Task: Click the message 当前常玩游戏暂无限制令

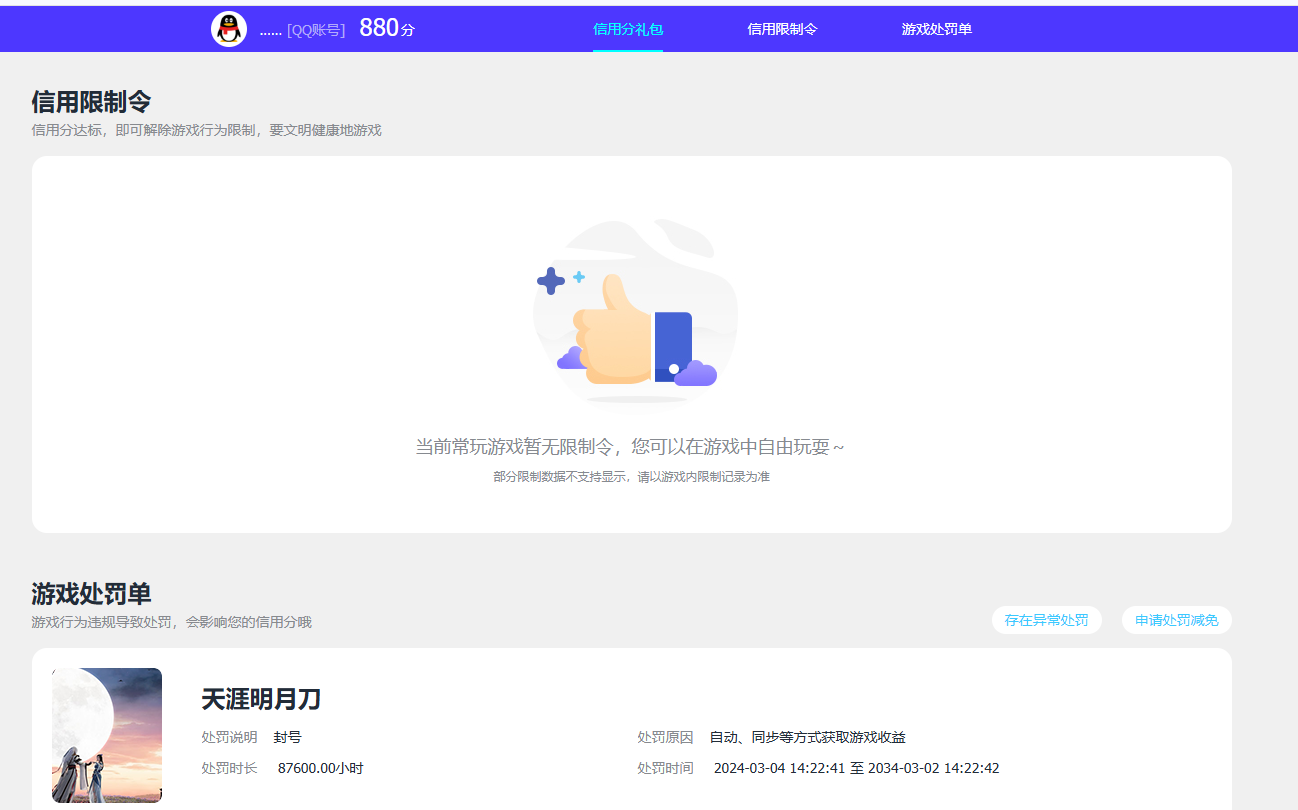Action: [x=630, y=447]
